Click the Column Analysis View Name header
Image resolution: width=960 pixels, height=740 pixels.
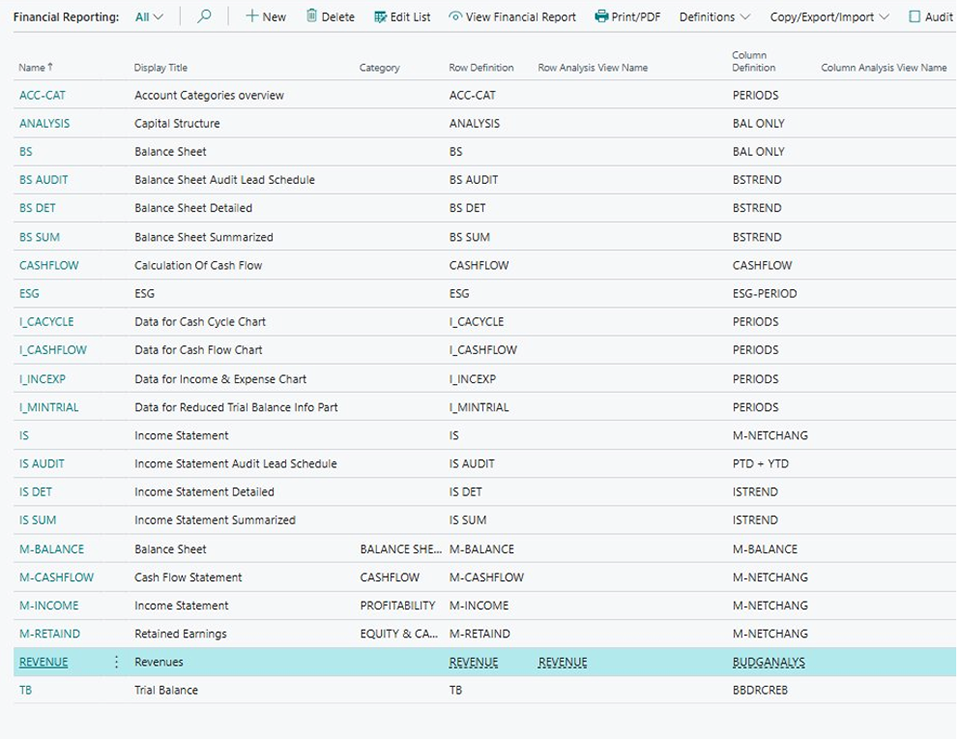pos(883,67)
